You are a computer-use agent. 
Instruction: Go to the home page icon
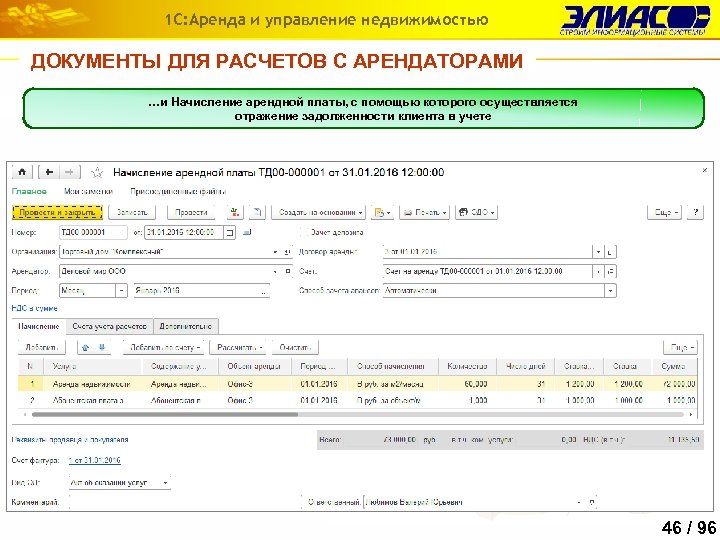pos(22,173)
